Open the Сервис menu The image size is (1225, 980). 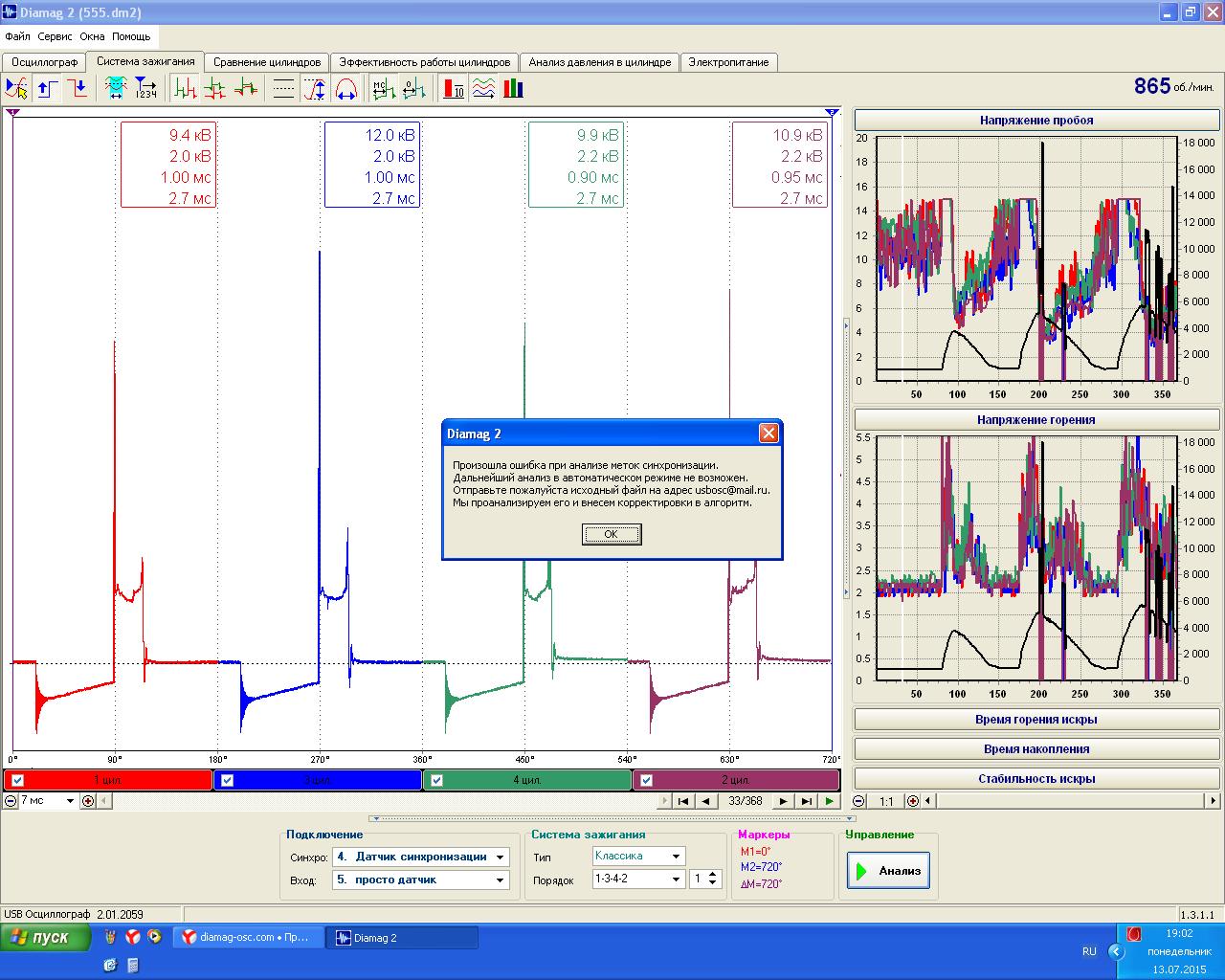tap(56, 36)
